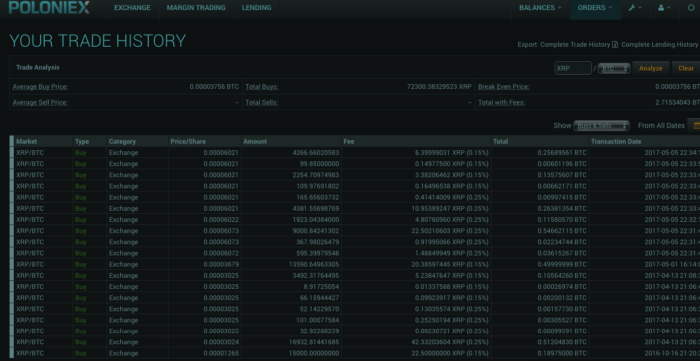Select total cell 0.18975000 BTC
The image size is (700, 361).
[562, 353]
